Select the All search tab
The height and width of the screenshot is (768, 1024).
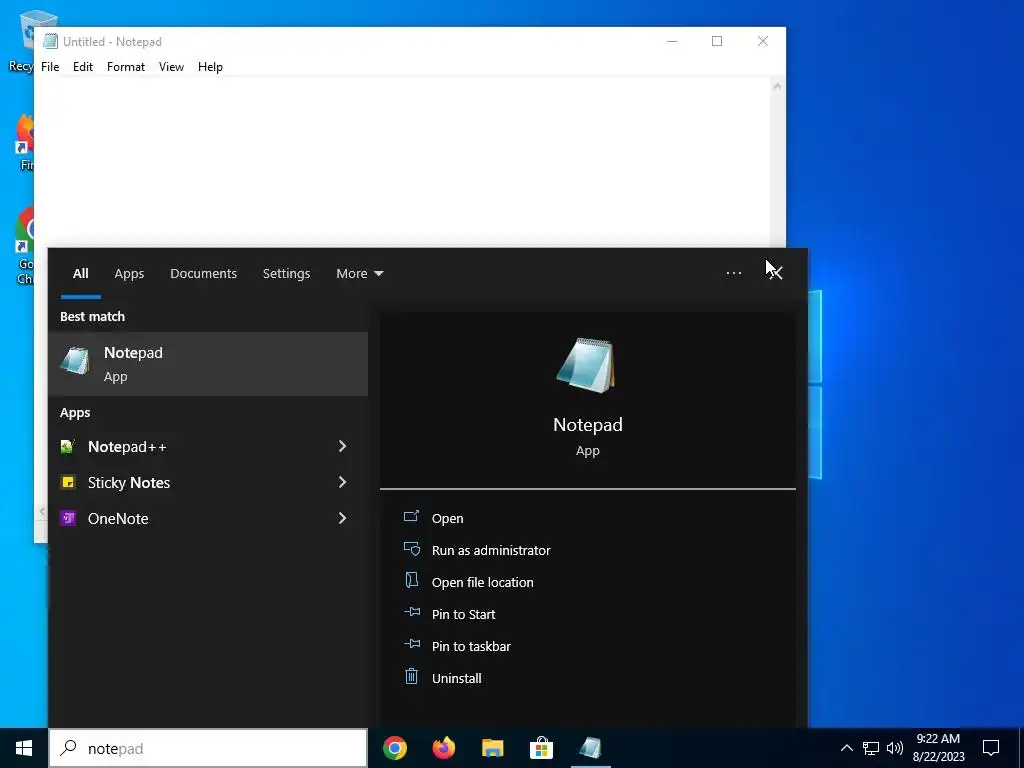pyautogui.click(x=80, y=274)
